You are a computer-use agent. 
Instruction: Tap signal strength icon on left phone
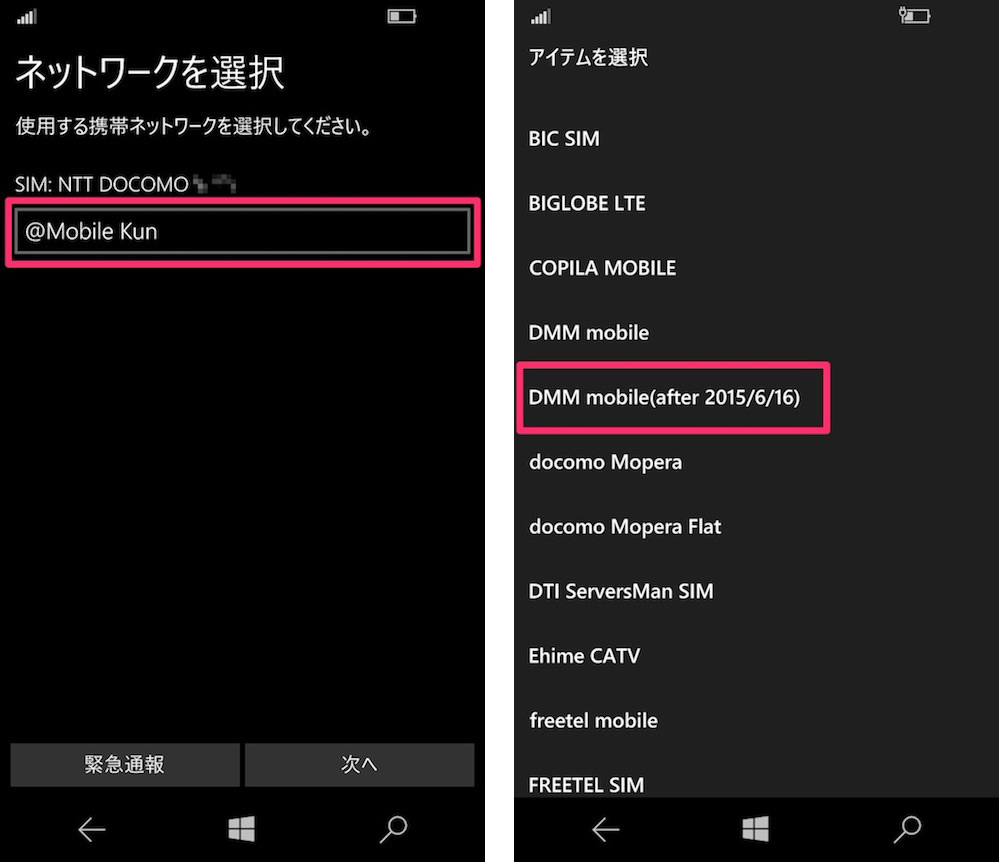[x=27, y=17]
